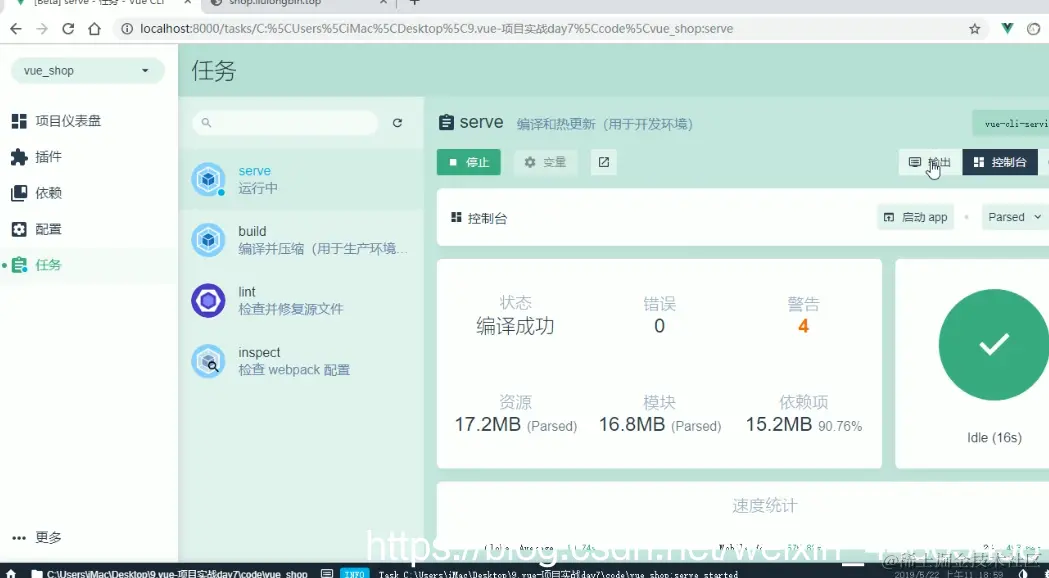The width and height of the screenshot is (1049, 578).
Task: Select the 插件 plugins icon
Action: click(17, 156)
